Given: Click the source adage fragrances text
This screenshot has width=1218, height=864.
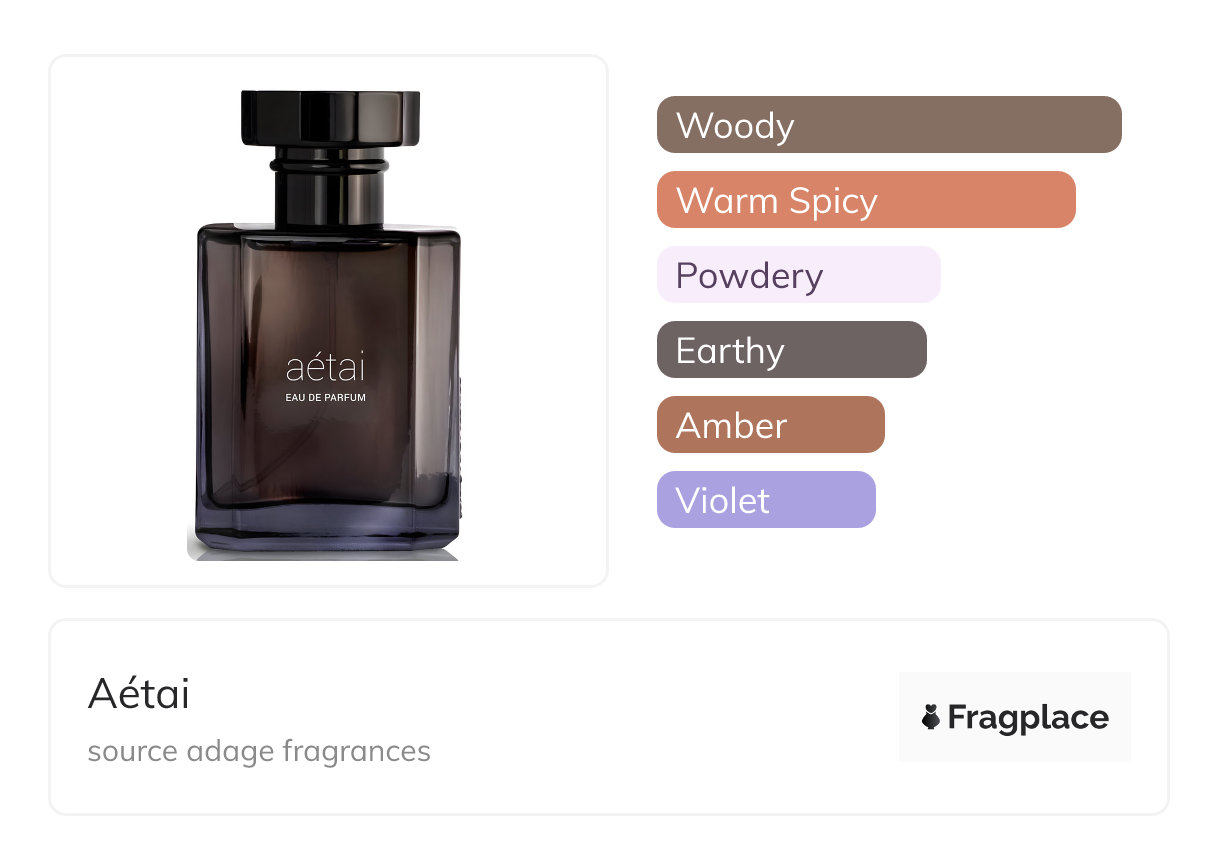Looking at the screenshot, I should 259,751.
